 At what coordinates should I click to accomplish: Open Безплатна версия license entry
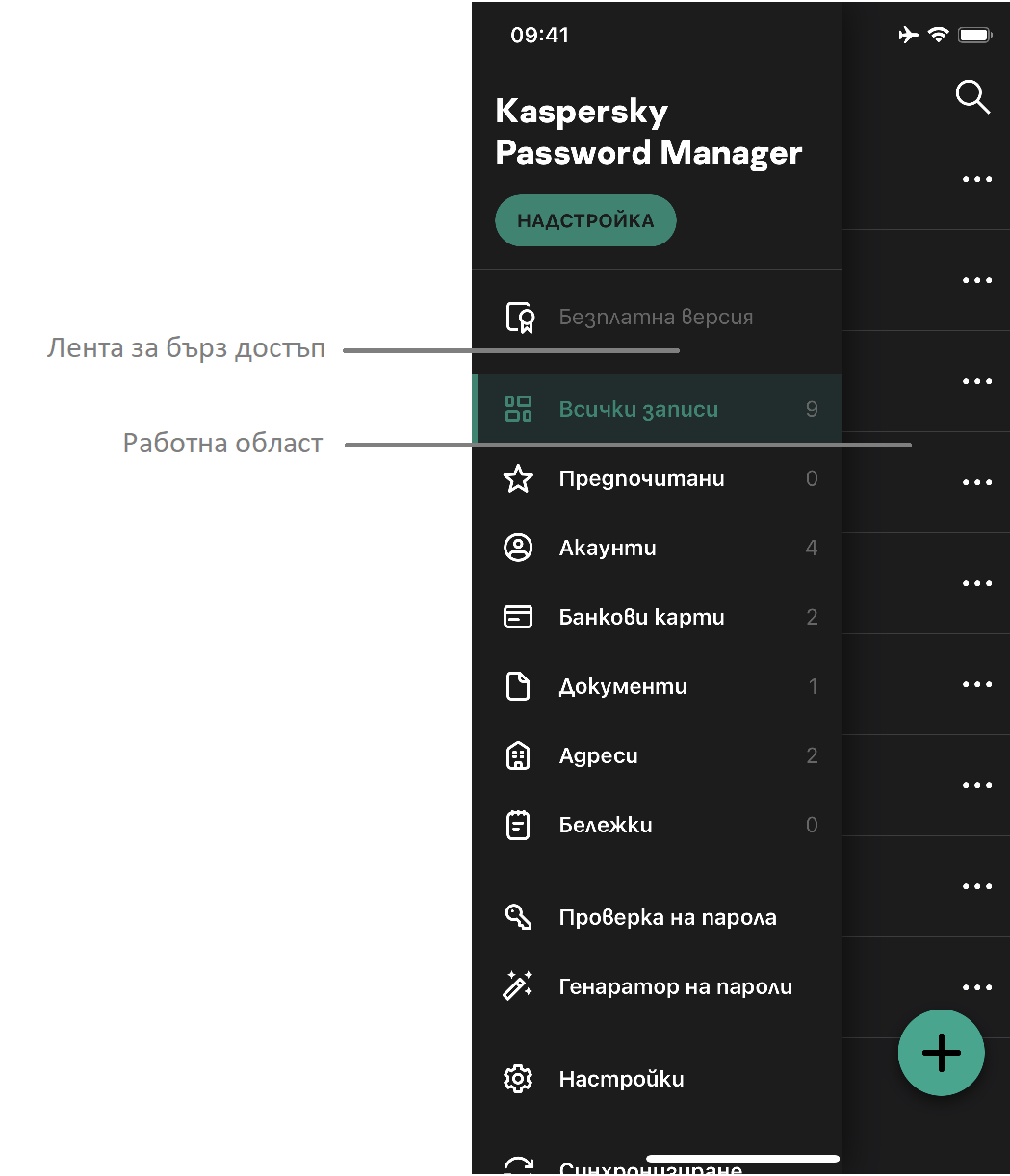tap(655, 317)
